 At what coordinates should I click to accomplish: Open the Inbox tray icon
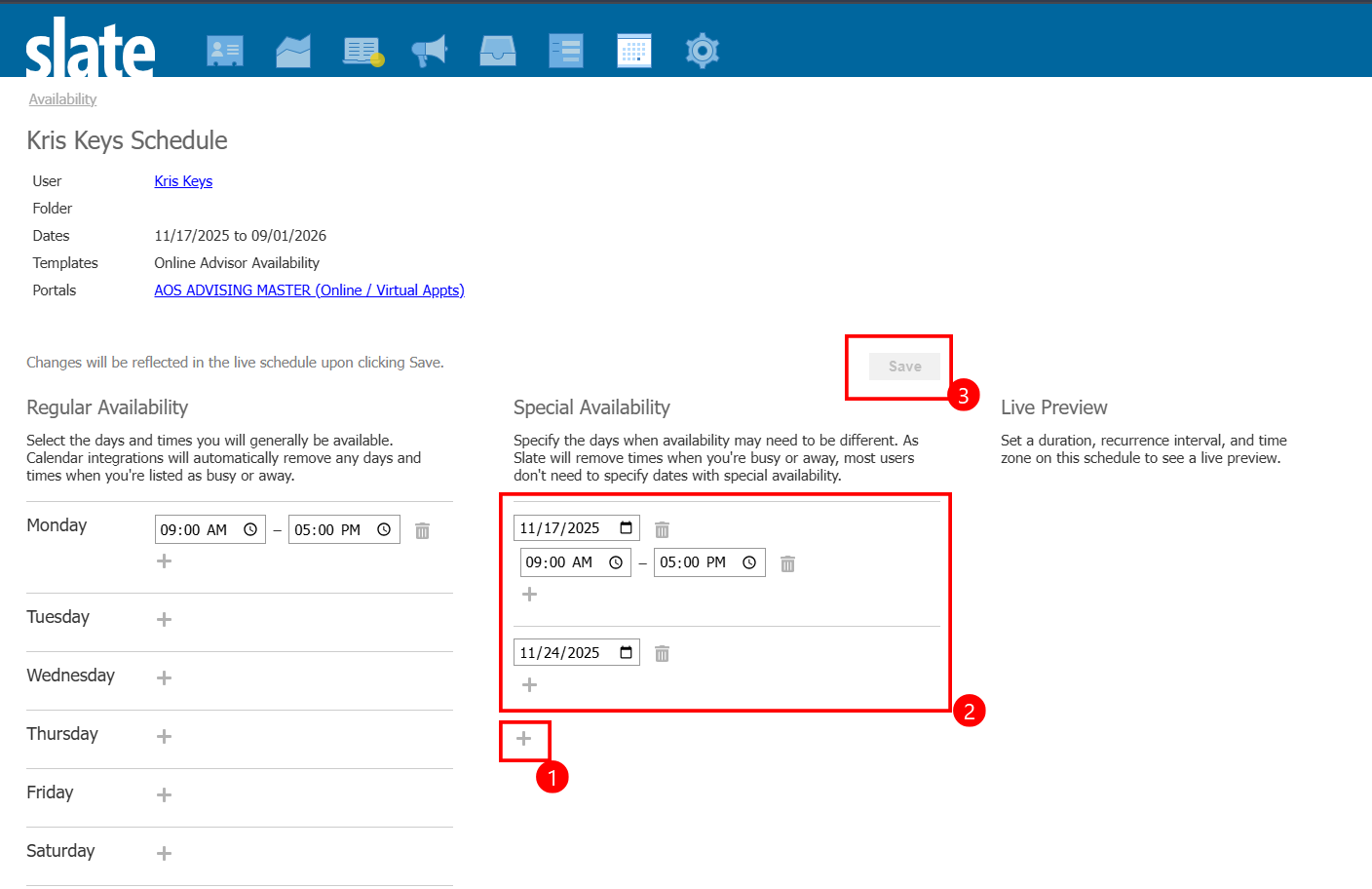(x=498, y=51)
